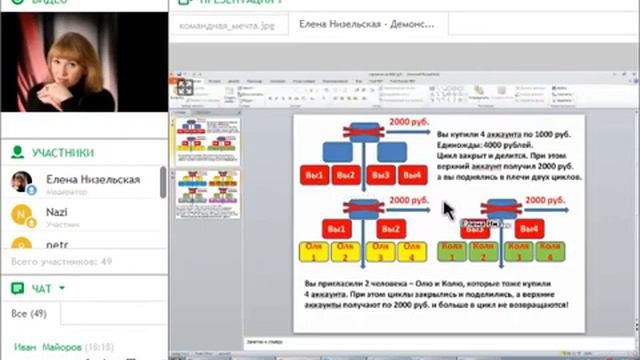Image resolution: width=640 pixels, height=360 pixels.
Task: Open the Вставка ribbon tab
Action: [215, 82]
